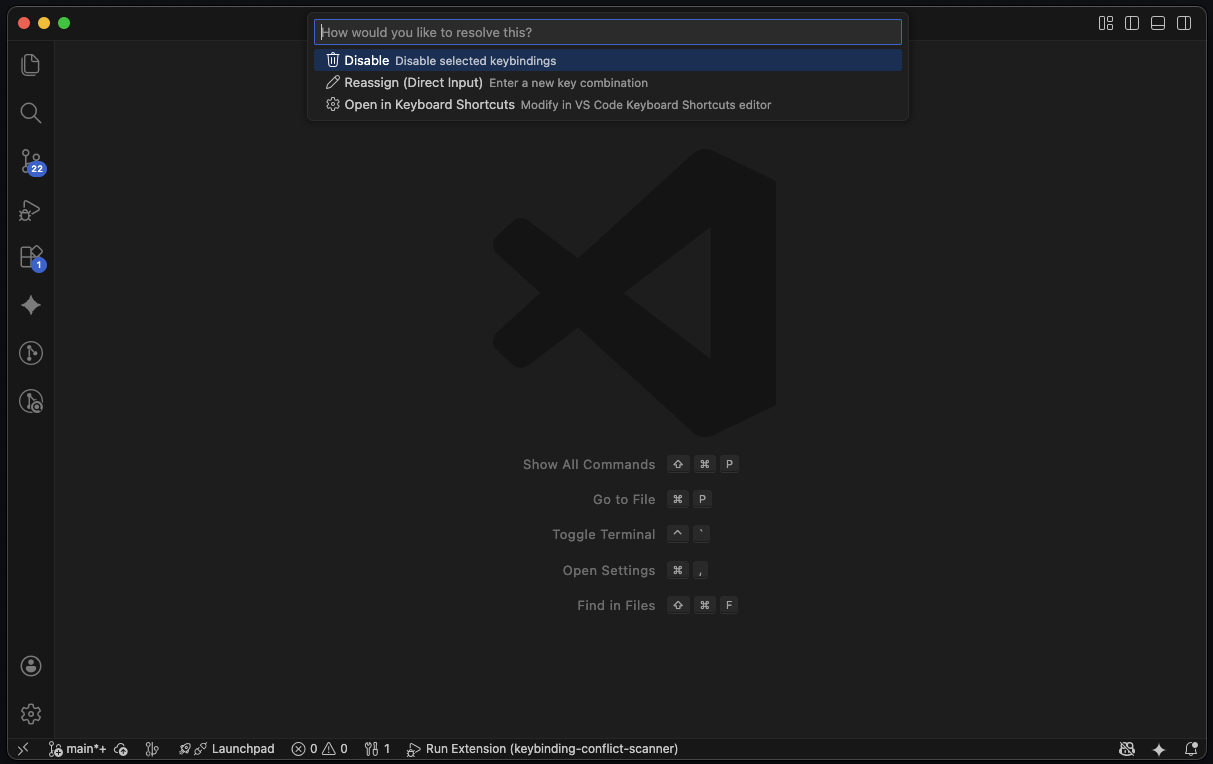Select the Disable option in quick pick

click(608, 61)
